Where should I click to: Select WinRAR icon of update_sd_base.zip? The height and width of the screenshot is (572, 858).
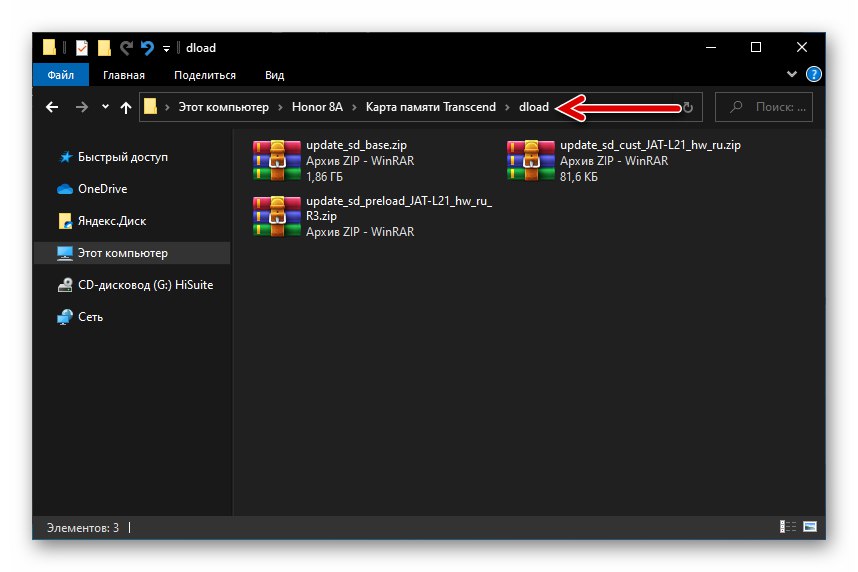pyautogui.click(x=277, y=160)
